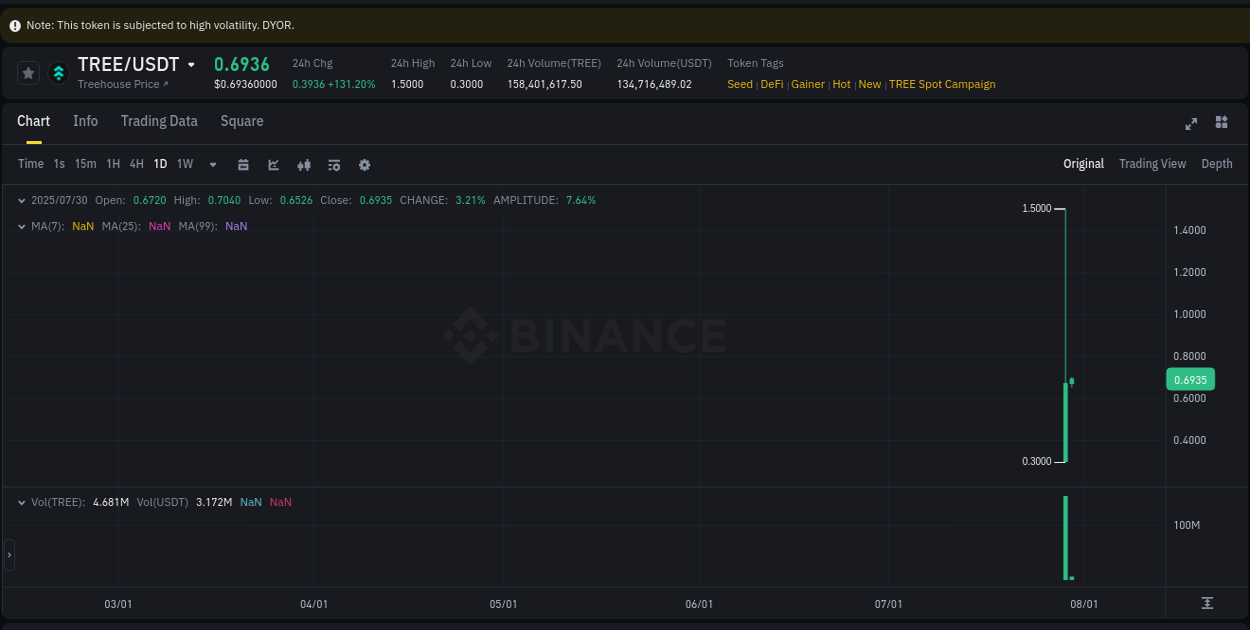Open the indicators list icon
Image resolution: width=1250 pixels, height=630 pixels.
pos(334,164)
